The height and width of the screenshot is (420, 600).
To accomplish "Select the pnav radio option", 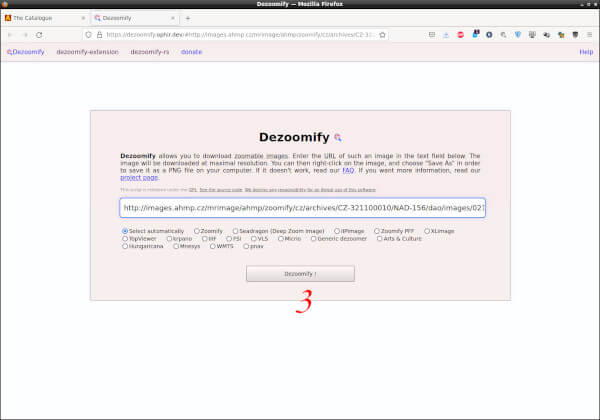I will pyautogui.click(x=246, y=246).
